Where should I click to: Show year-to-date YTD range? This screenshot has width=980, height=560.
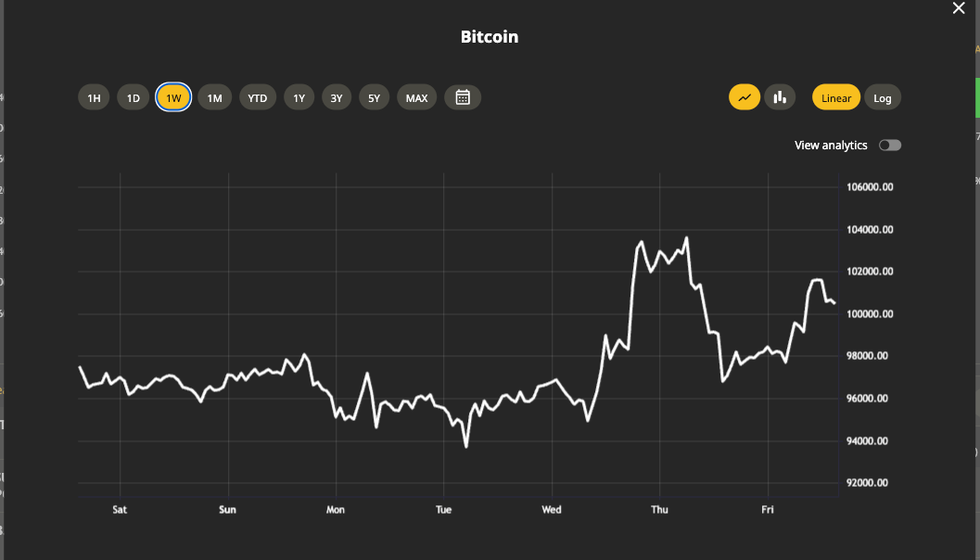point(257,98)
